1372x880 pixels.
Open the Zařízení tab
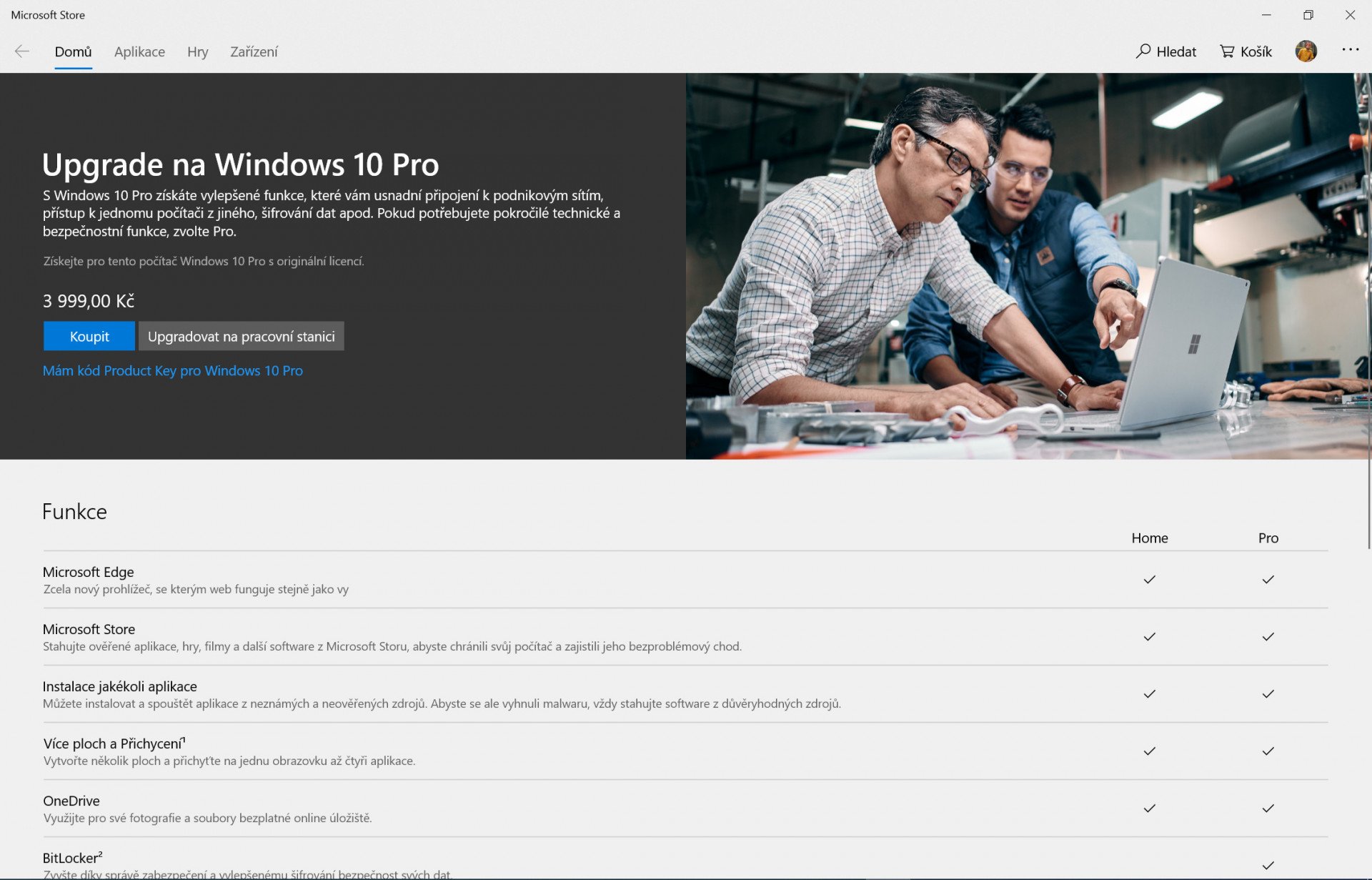pyautogui.click(x=254, y=51)
